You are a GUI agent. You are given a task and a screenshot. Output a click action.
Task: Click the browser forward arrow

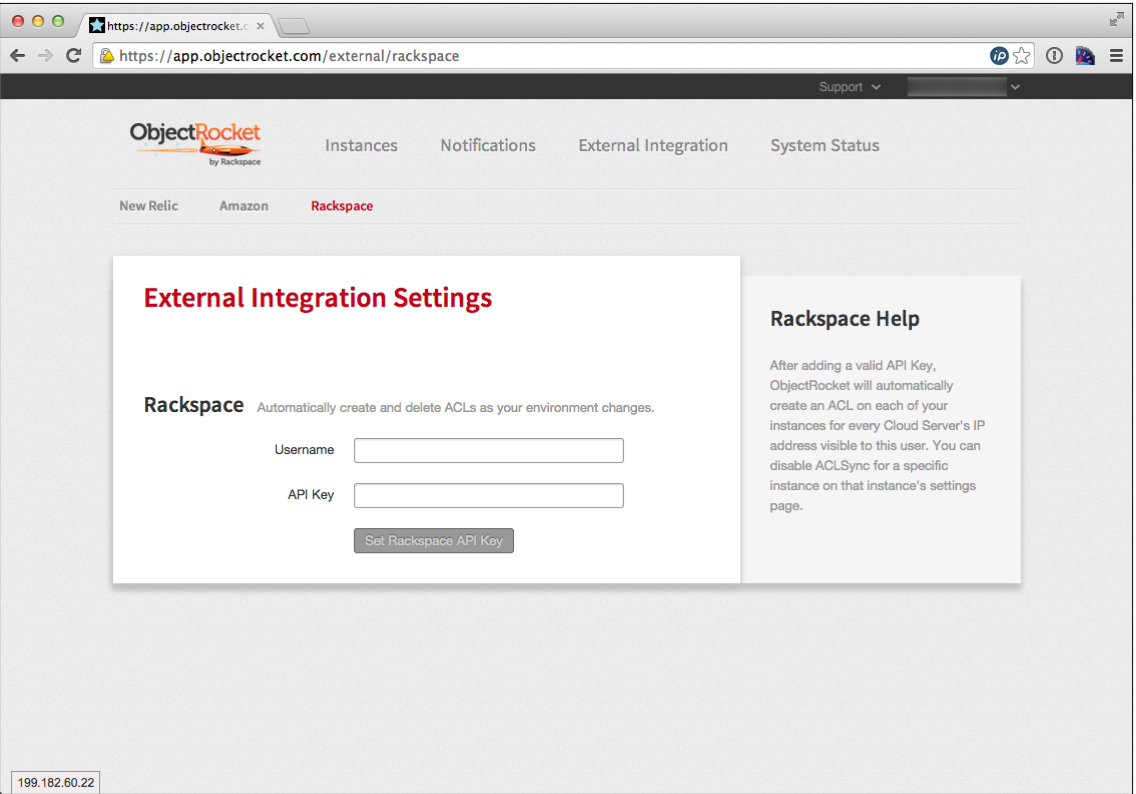[x=45, y=56]
